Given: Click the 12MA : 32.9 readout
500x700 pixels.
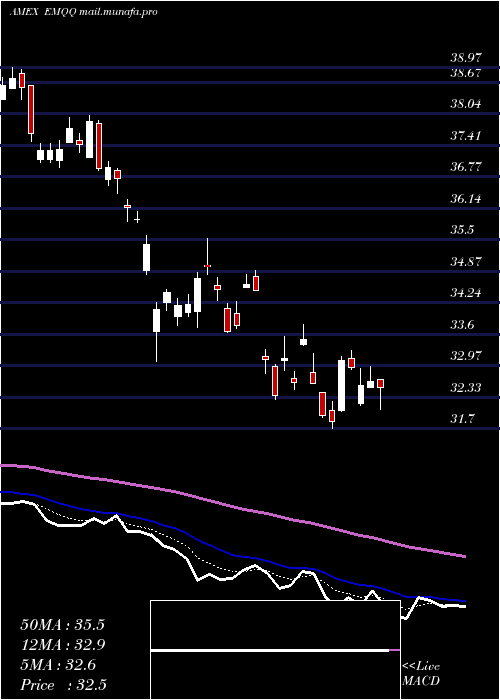Looking at the screenshot, I should (62, 645).
